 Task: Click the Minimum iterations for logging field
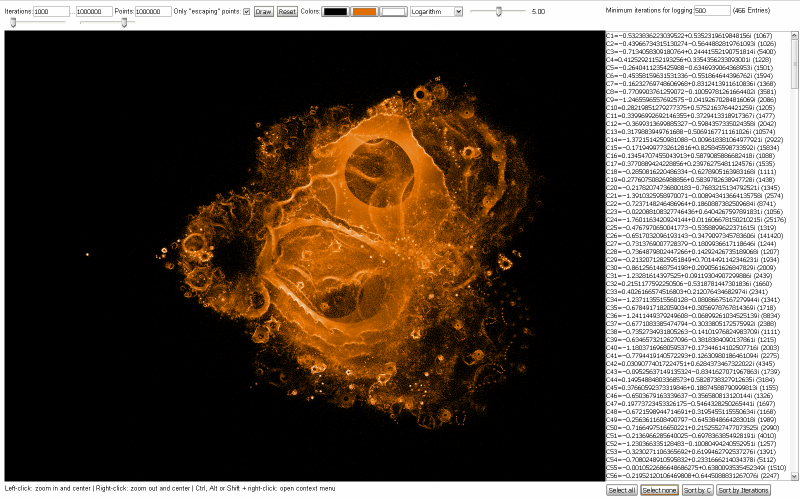tap(712, 10)
